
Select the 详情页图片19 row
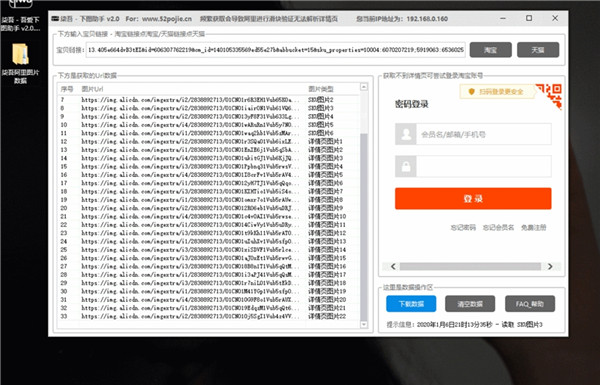pos(209,291)
